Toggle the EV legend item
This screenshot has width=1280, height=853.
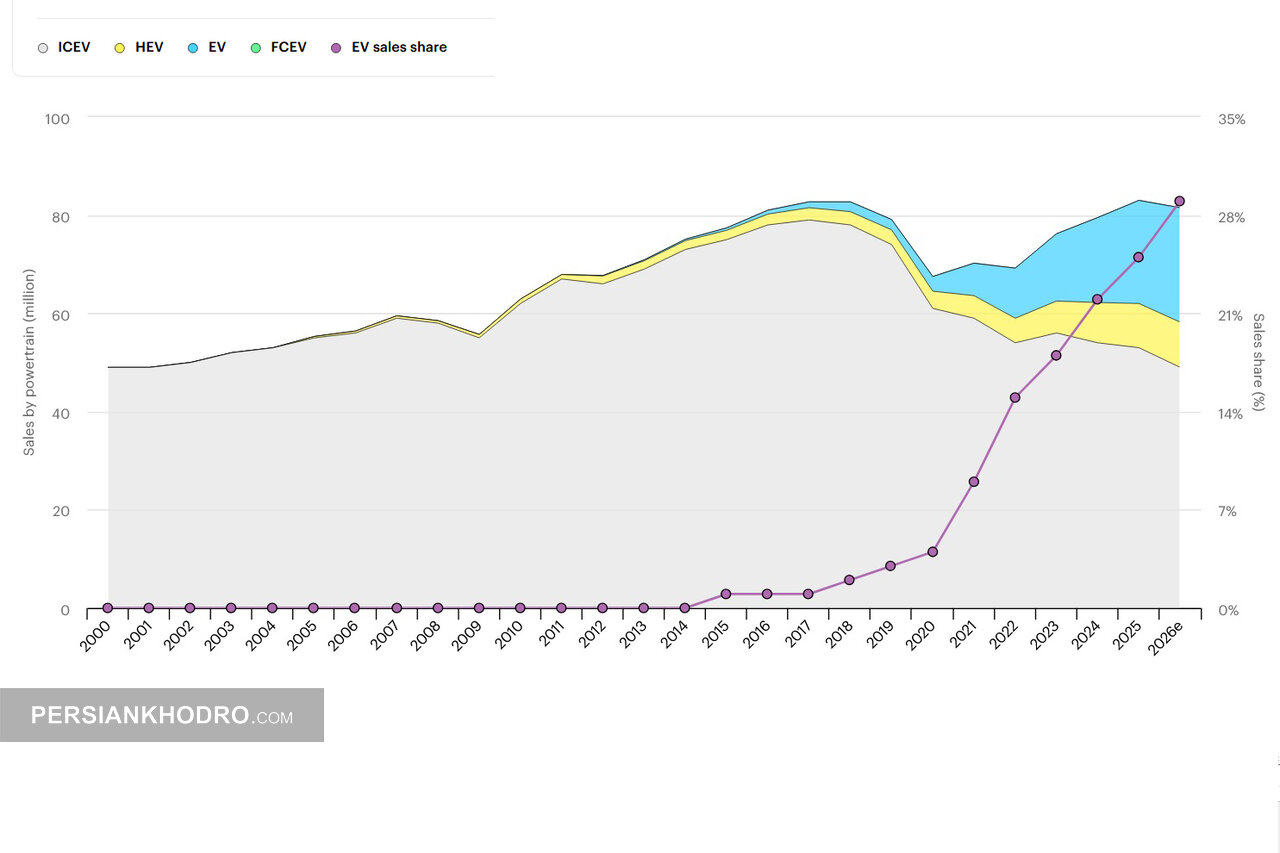(207, 47)
